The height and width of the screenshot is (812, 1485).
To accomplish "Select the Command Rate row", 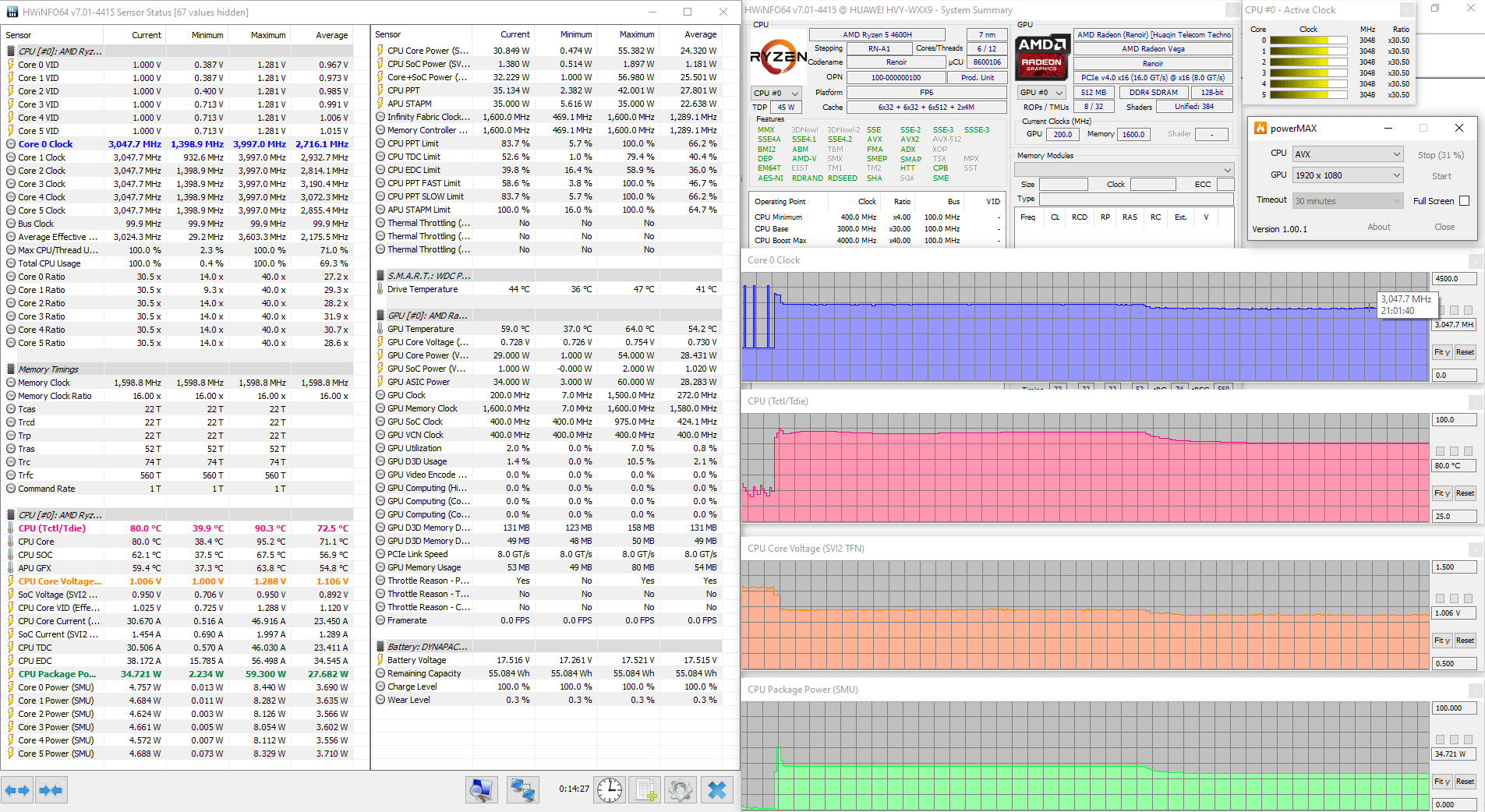I will tap(178, 489).
